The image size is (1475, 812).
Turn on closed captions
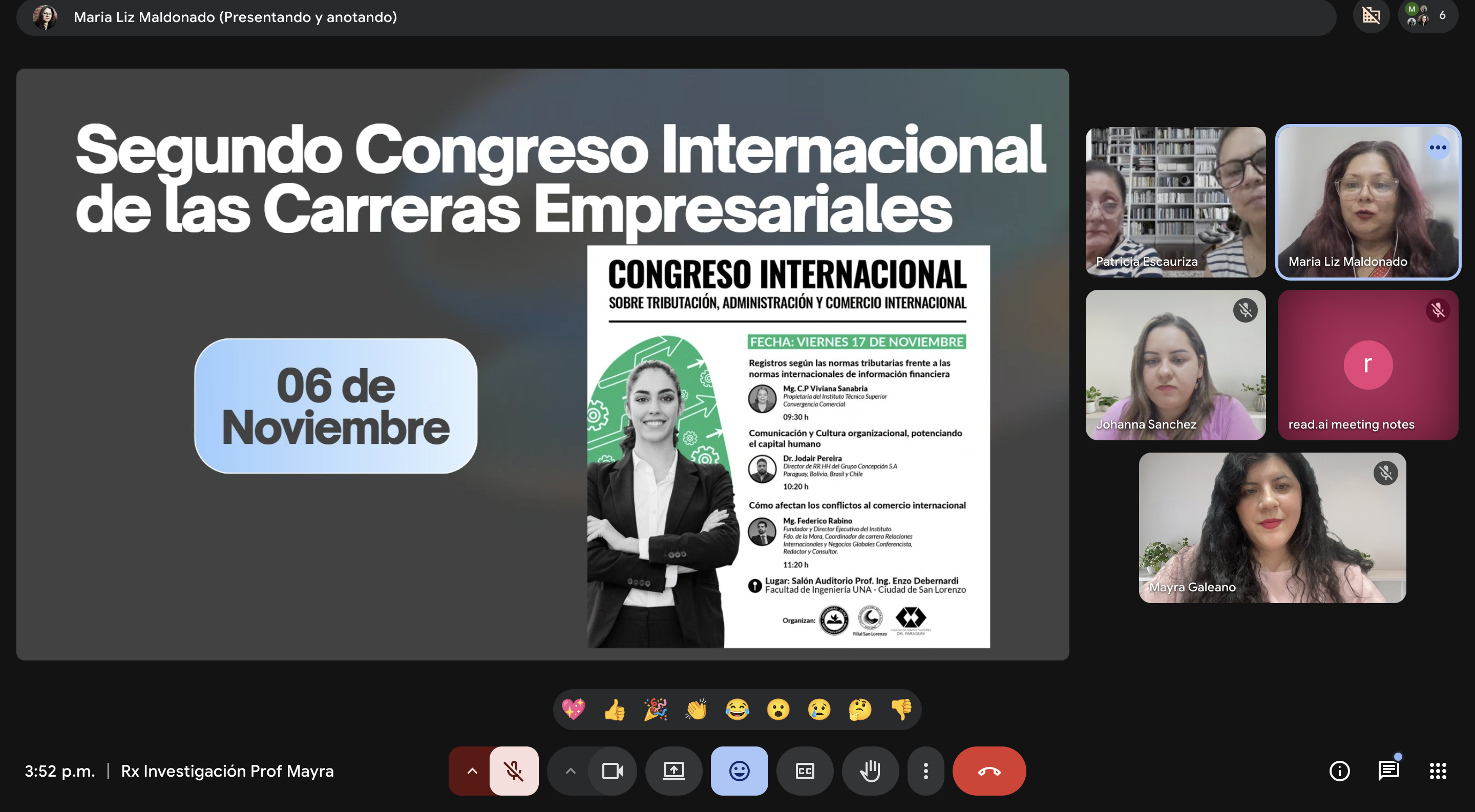tap(805, 771)
